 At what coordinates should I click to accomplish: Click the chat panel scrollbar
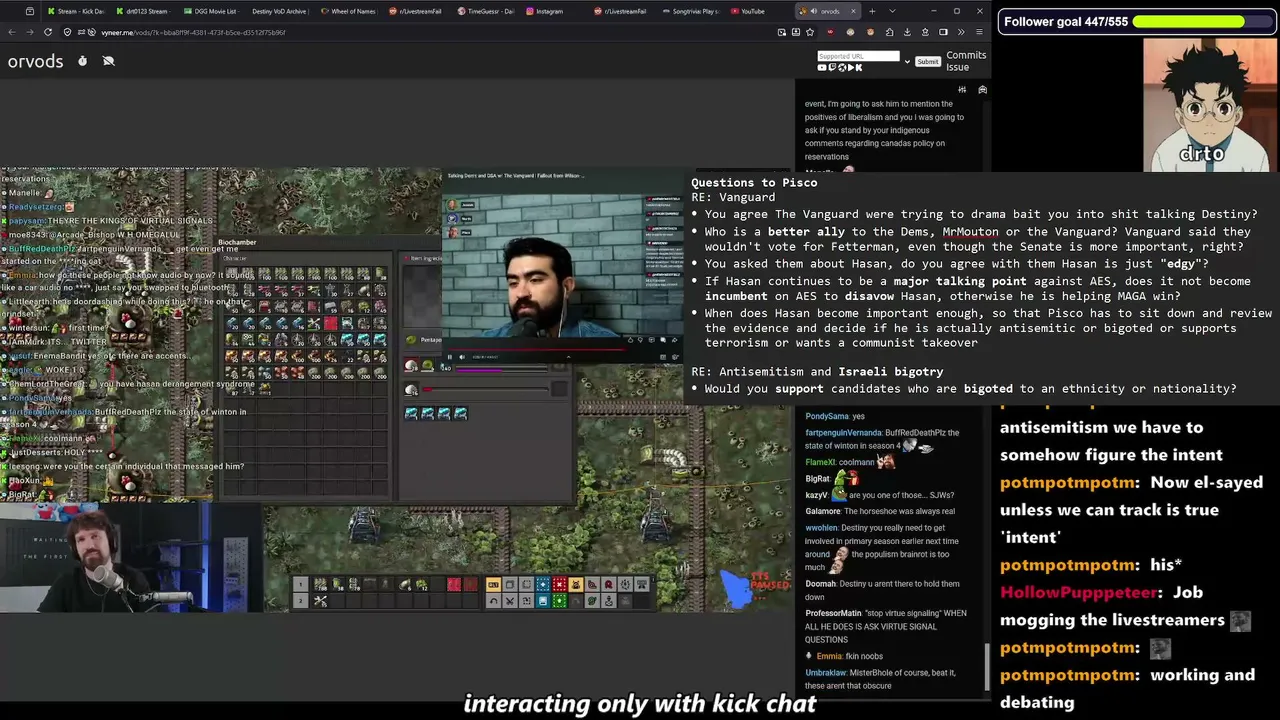(985, 665)
